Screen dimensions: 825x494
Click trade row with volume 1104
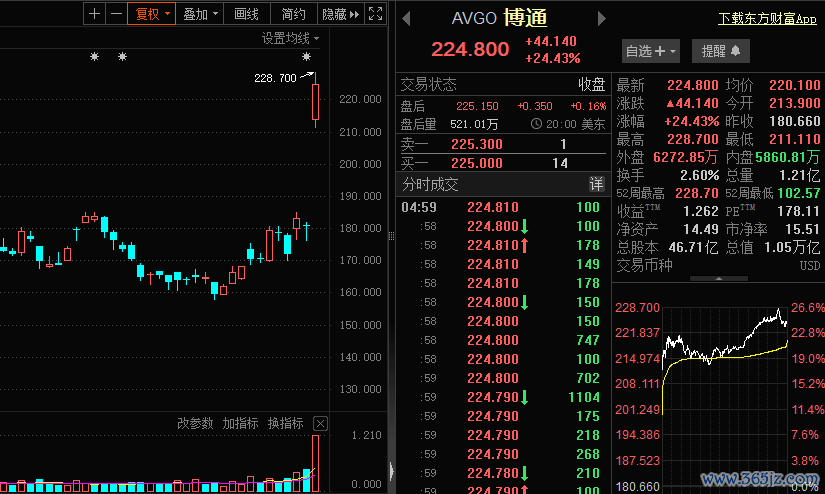[x=502, y=397]
